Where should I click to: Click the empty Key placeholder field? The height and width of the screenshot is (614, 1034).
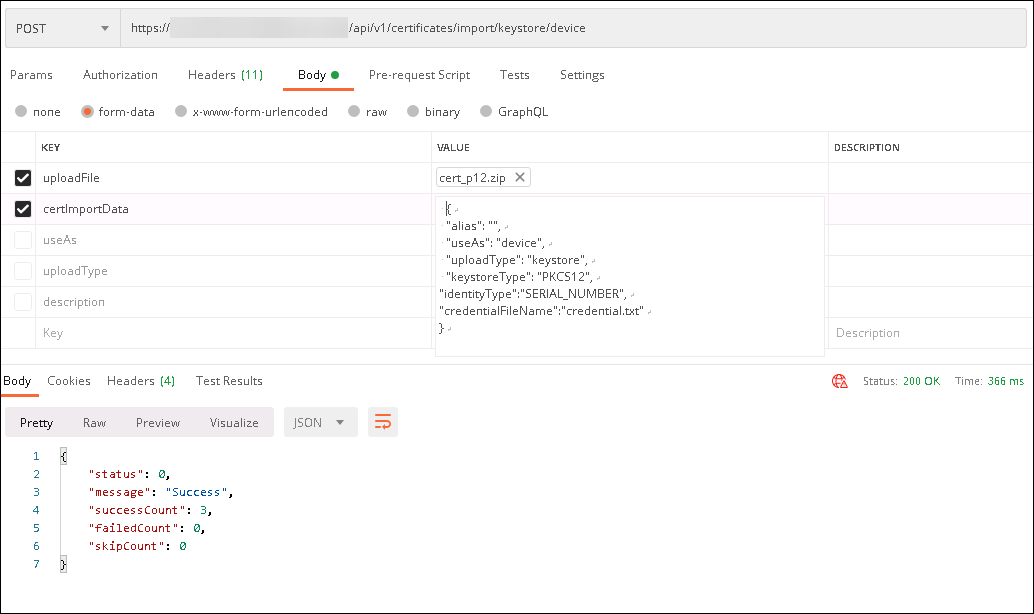[x=230, y=333]
